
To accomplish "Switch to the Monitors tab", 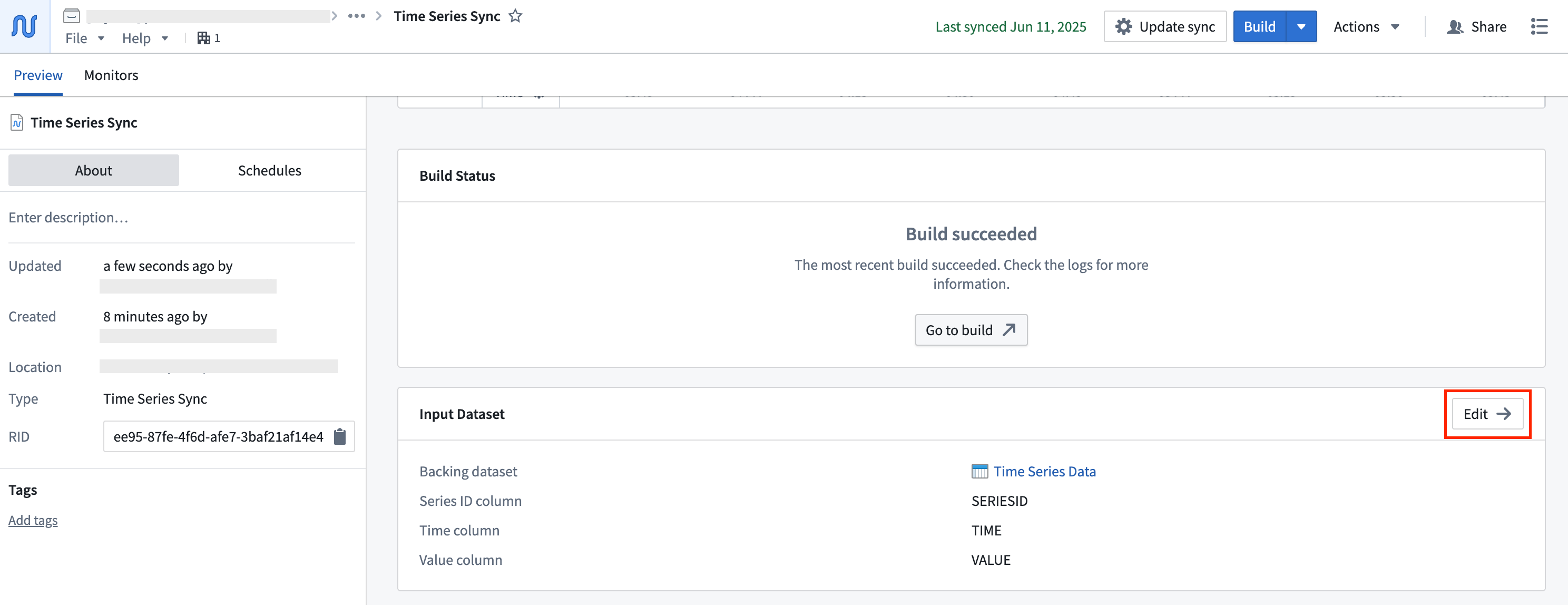I will click(111, 75).
